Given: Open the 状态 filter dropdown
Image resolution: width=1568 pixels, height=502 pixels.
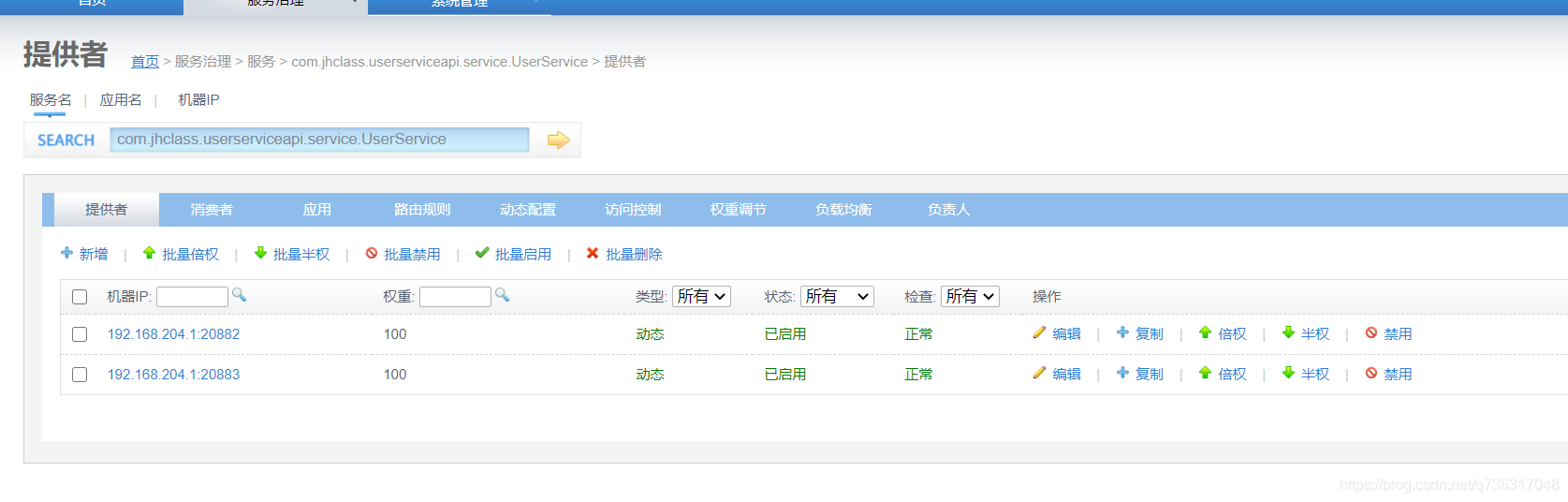Looking at the screenshot, I should click(x=837, y=296).
